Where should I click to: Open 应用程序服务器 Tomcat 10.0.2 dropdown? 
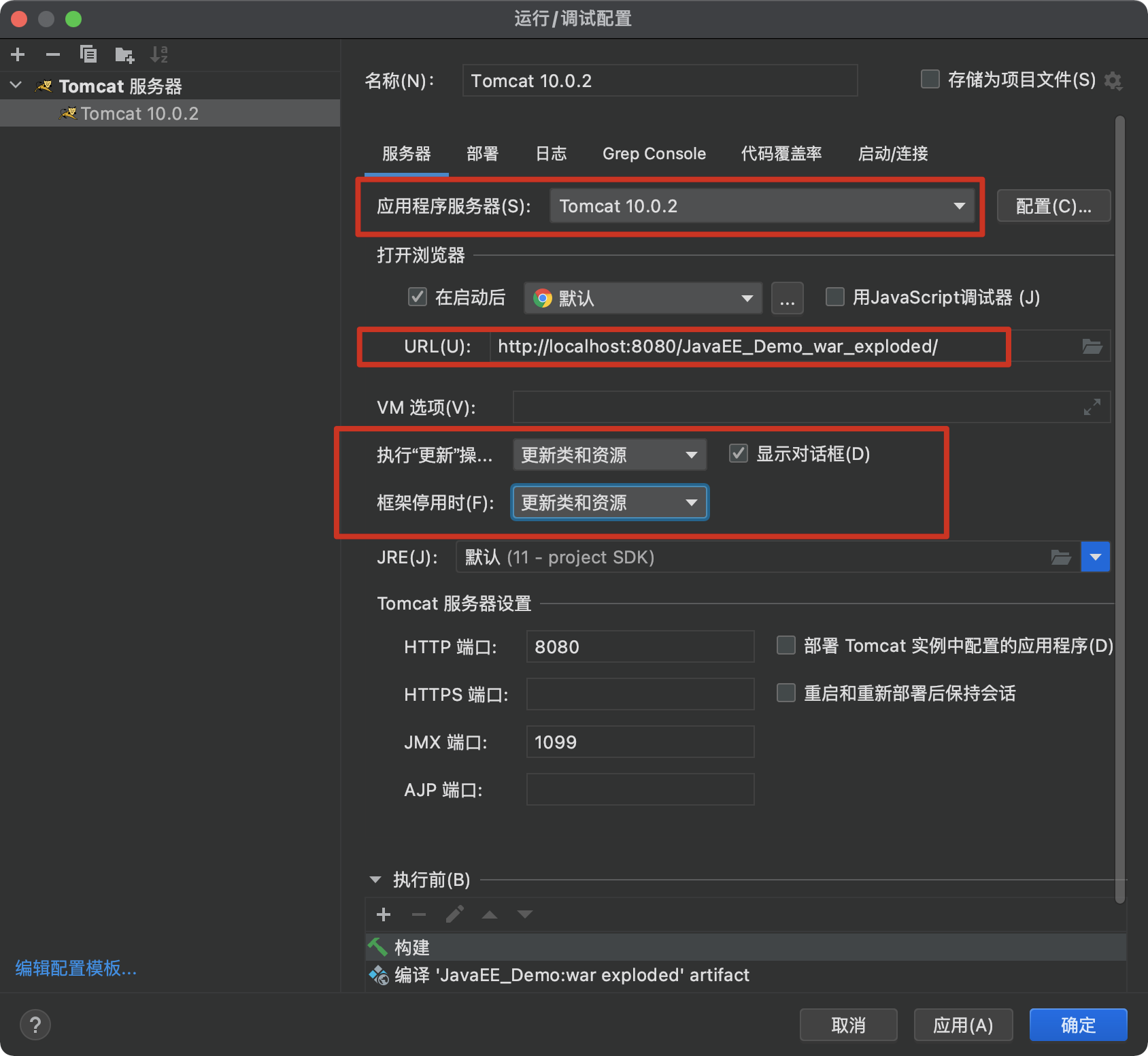click(762, 205)
